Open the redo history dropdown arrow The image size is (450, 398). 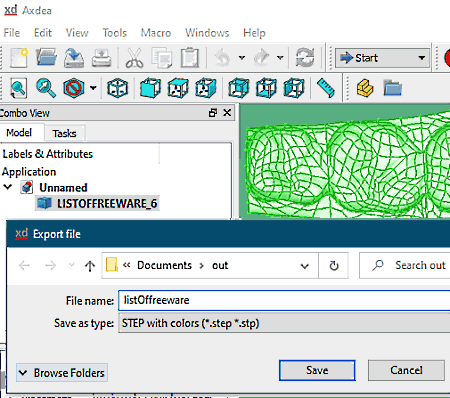pyautogui.click(x=280, y=58)
